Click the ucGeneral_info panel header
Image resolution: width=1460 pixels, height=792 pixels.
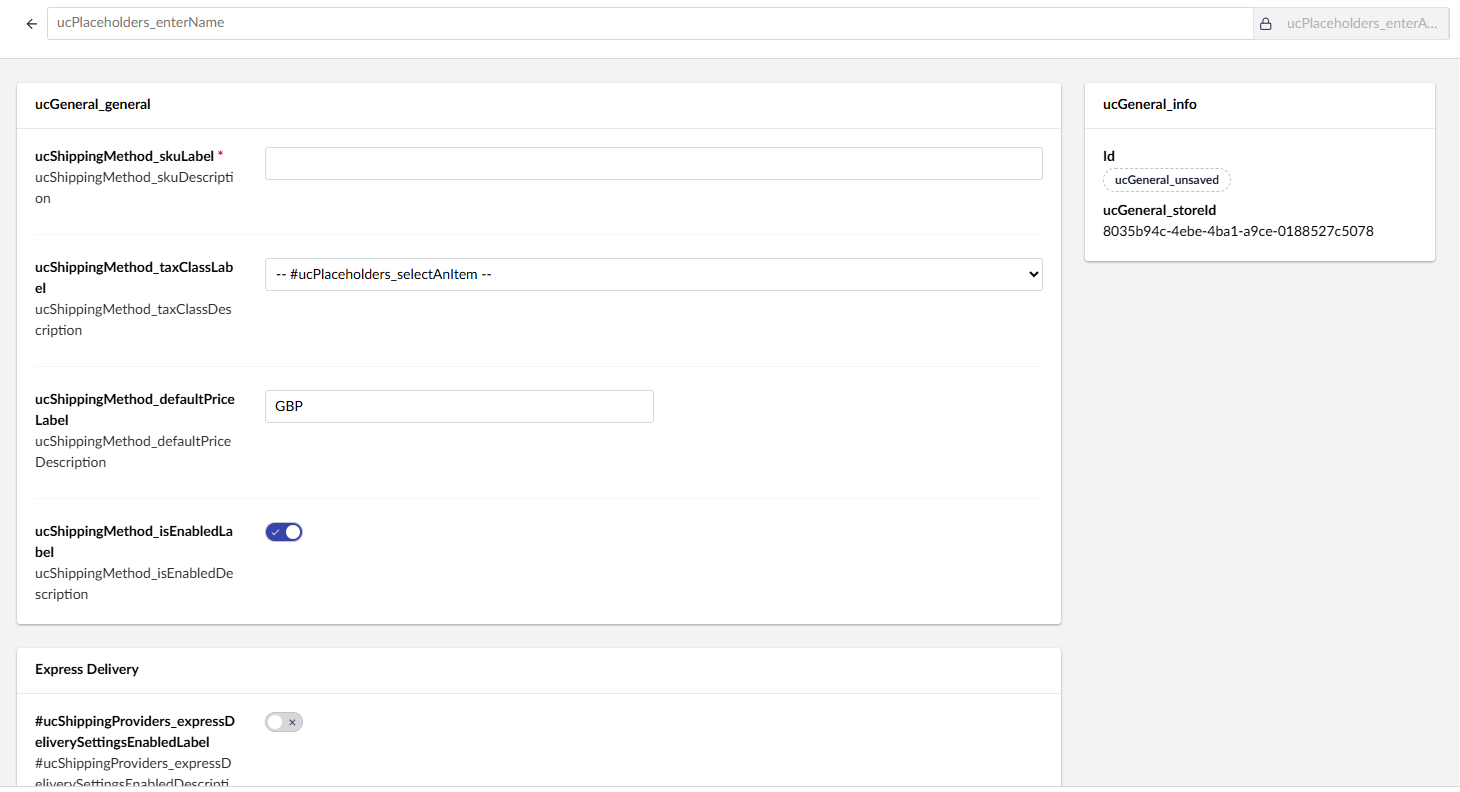1149,104
